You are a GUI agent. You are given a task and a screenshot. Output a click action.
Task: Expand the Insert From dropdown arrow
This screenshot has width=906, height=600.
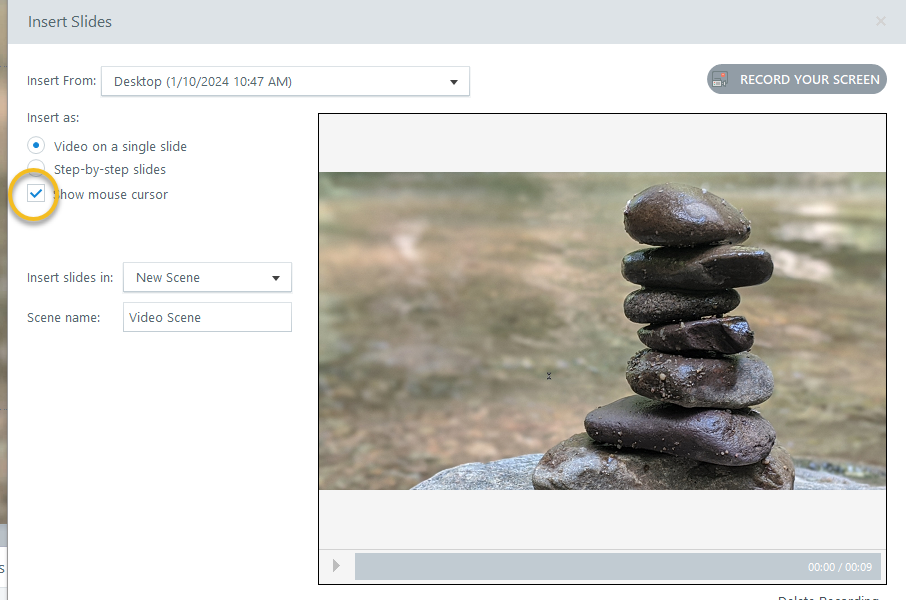pyautogui.click(x=454, y=82)
